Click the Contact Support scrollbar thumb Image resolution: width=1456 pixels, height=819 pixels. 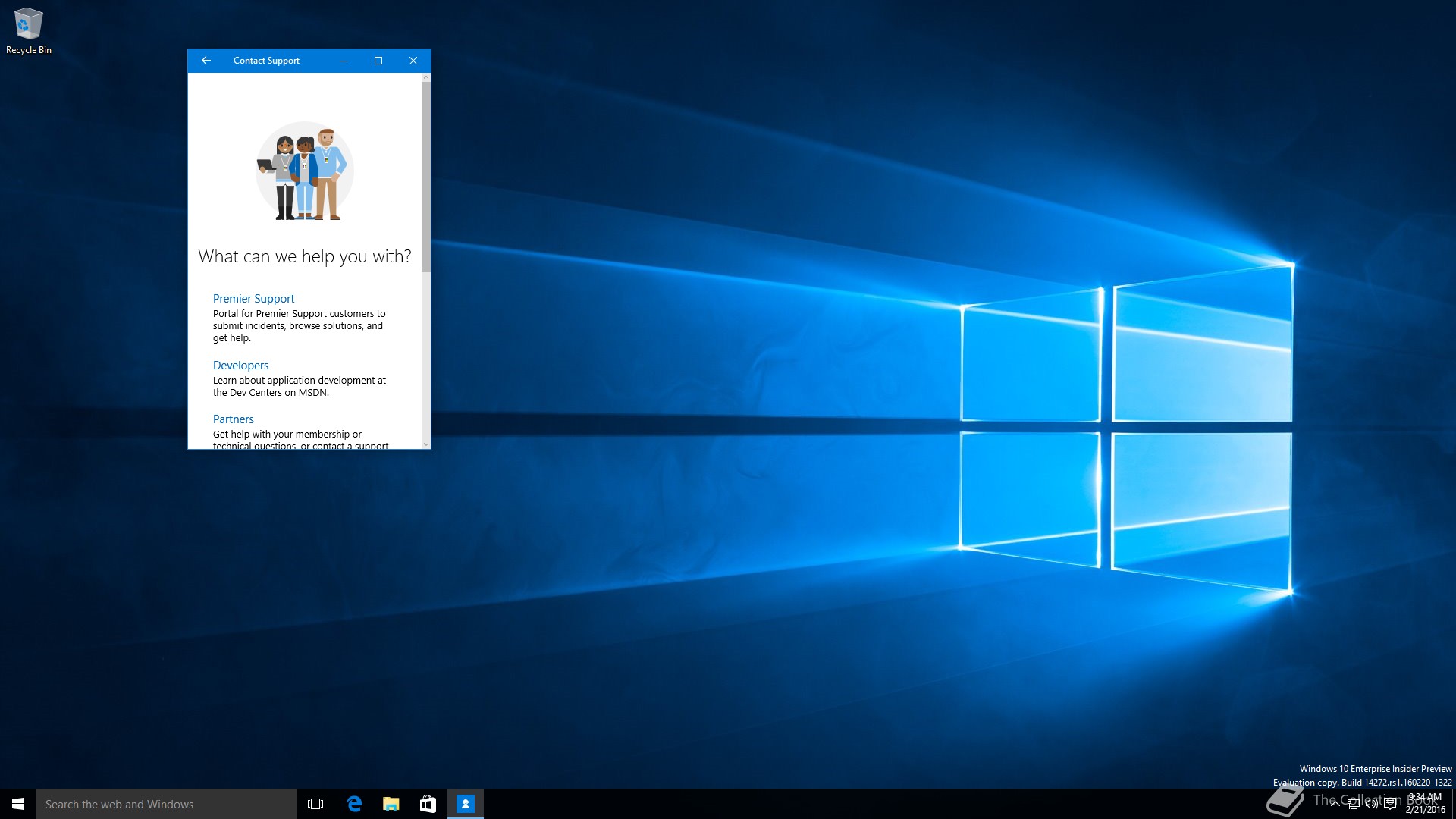coord(425,176)
